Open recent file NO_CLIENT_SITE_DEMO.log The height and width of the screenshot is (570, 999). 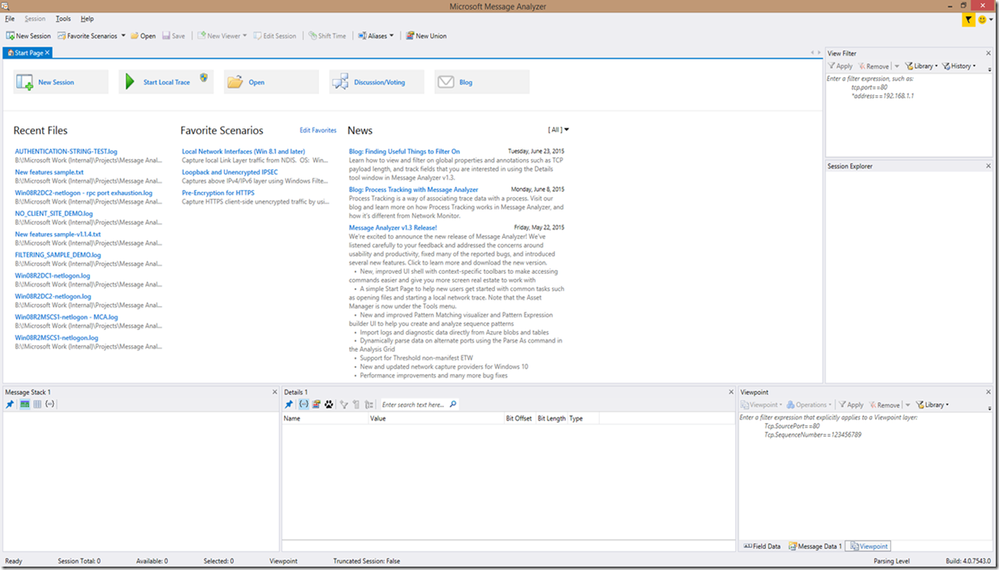click(x=54, y=214)
